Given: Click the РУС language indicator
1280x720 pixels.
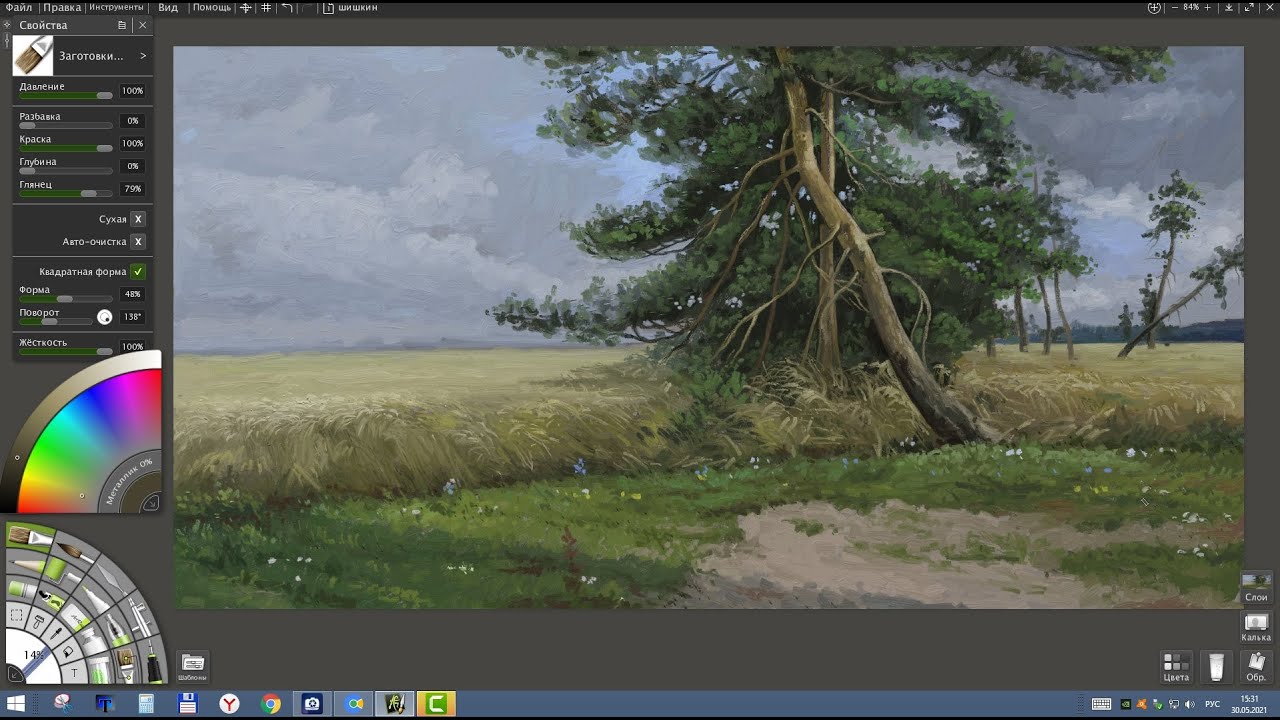Looking at the screenshot, I should 1212,704.
